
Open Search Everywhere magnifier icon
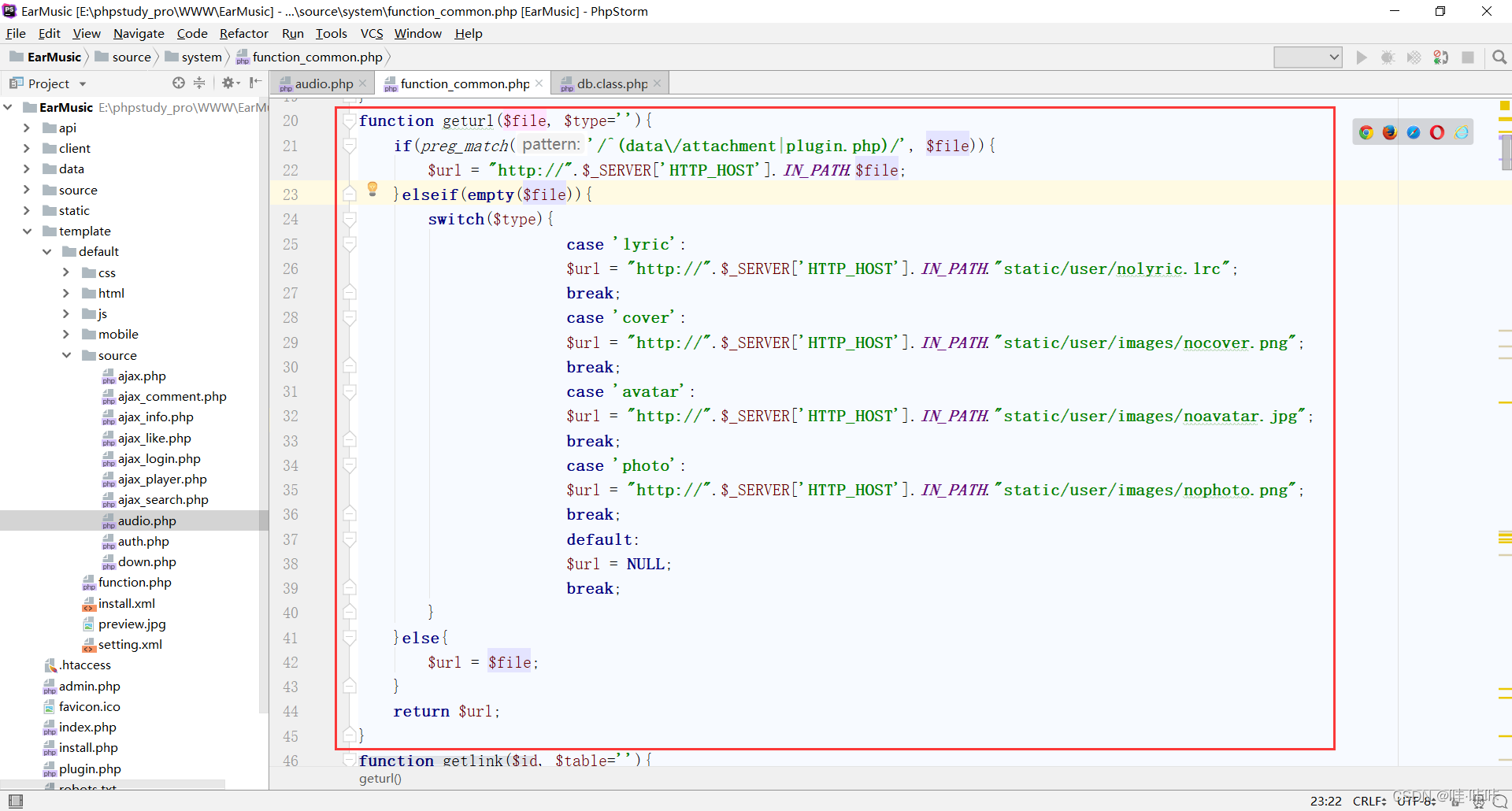1499,57
